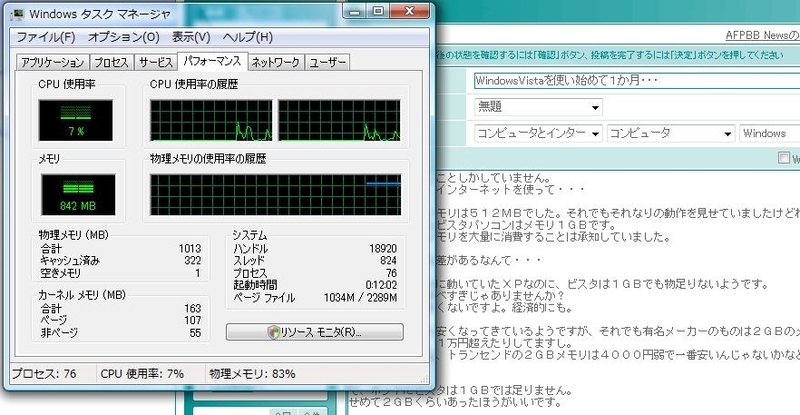Click the メモリ 842 MB gauge
Viewport: 800px width, 415px height.
(78, 194)
